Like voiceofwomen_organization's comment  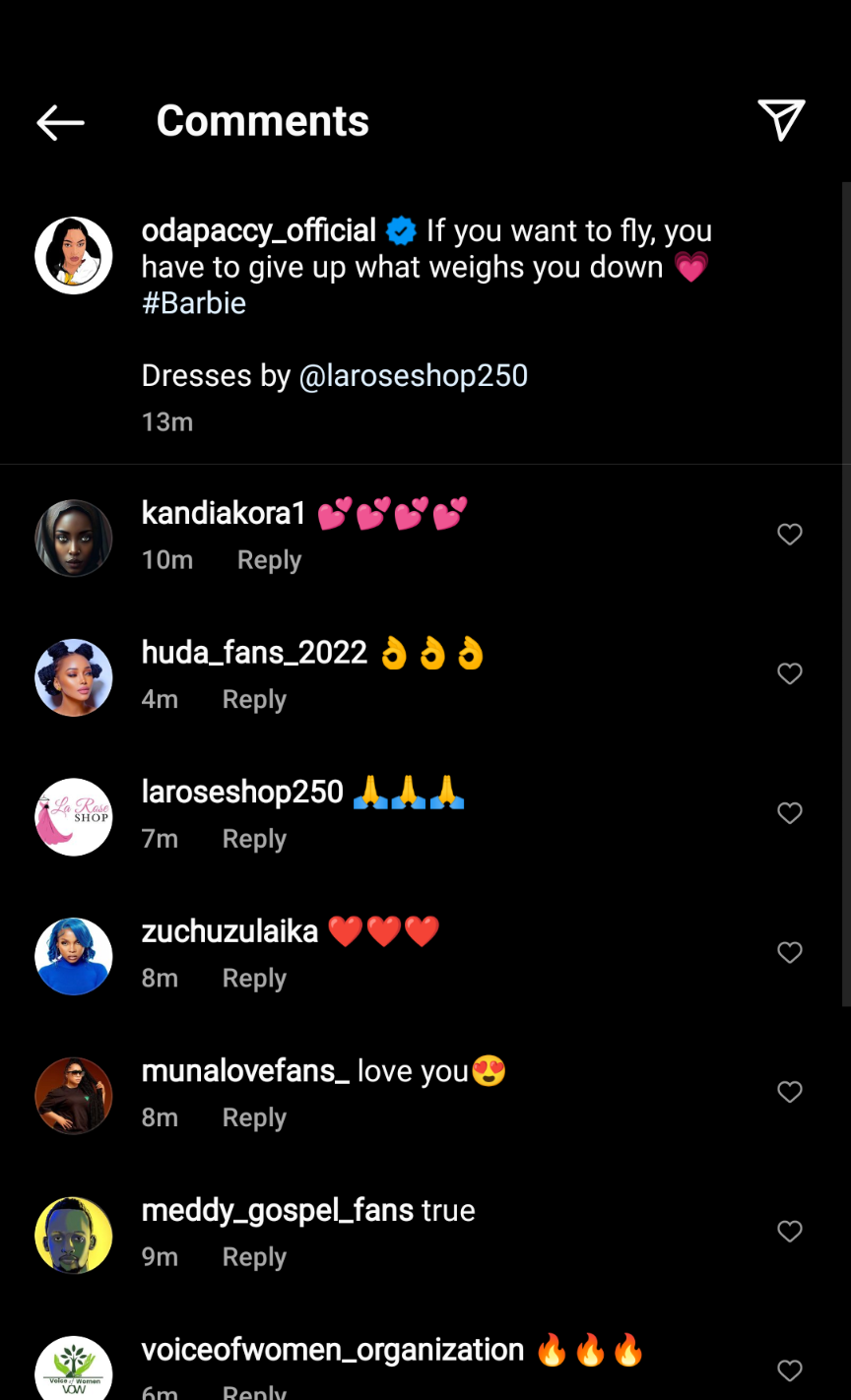[790, 1370]
